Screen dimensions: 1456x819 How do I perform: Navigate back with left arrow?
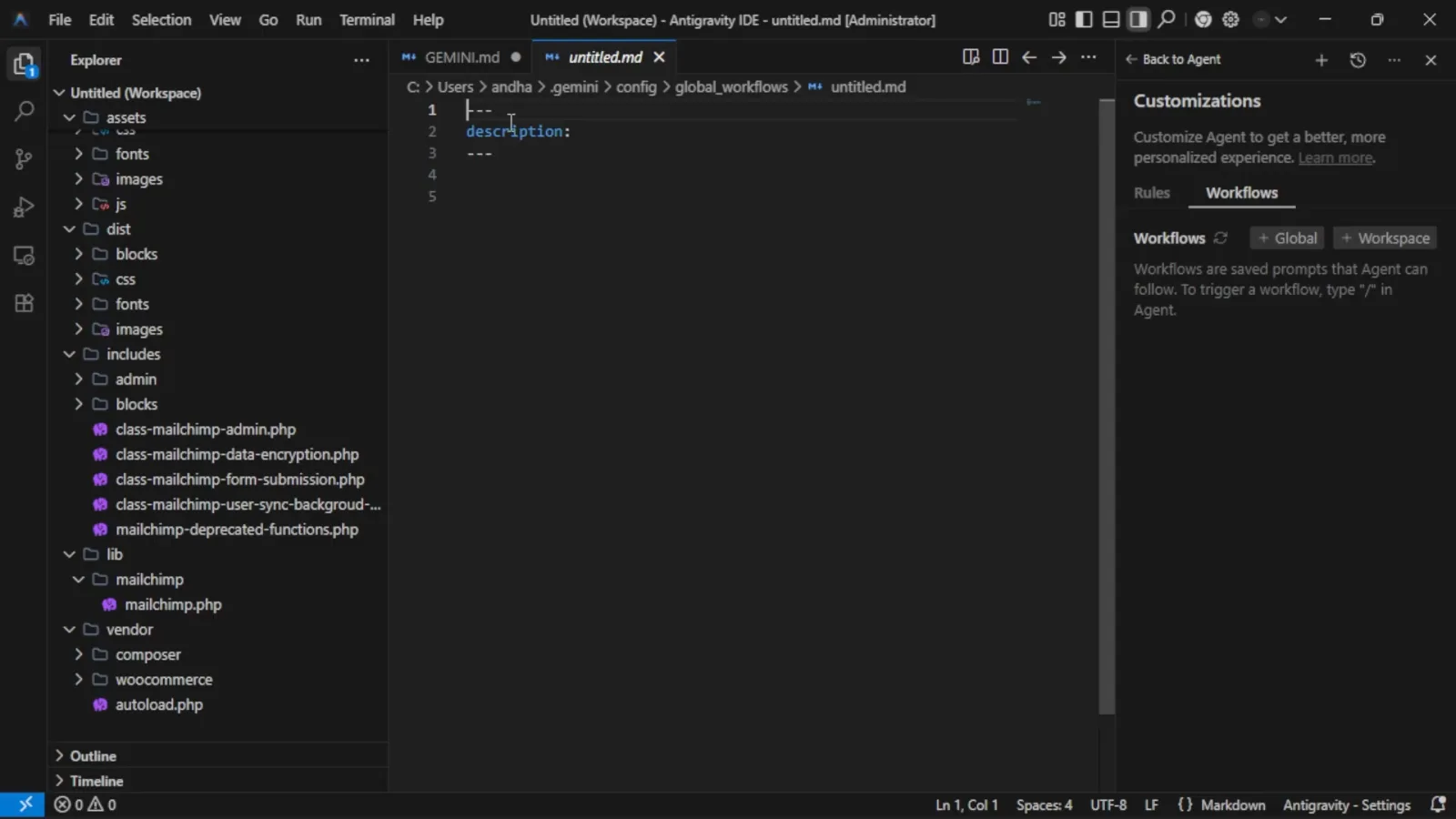[x=1029, y=57]
